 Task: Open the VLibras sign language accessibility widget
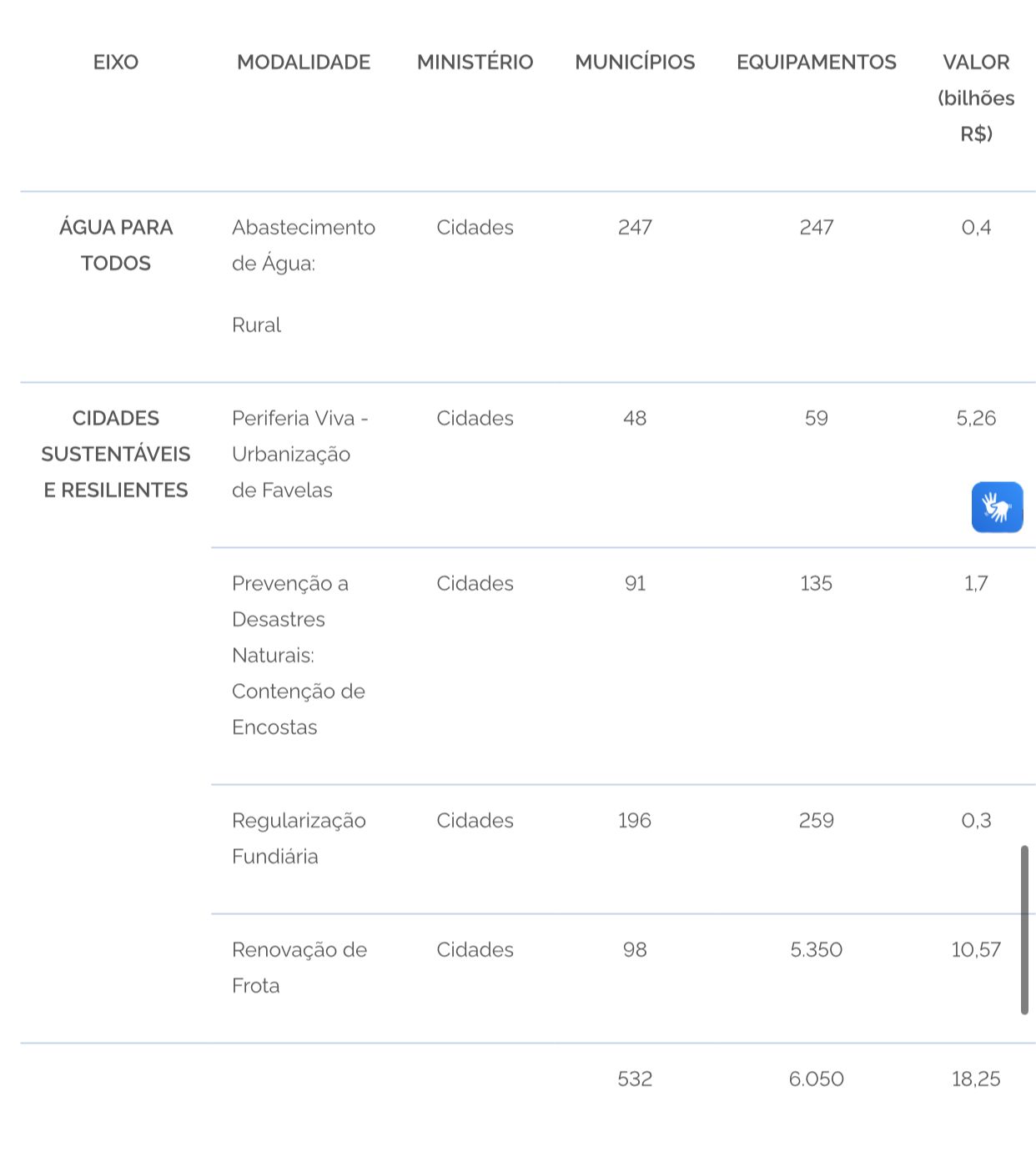point(997,507)
